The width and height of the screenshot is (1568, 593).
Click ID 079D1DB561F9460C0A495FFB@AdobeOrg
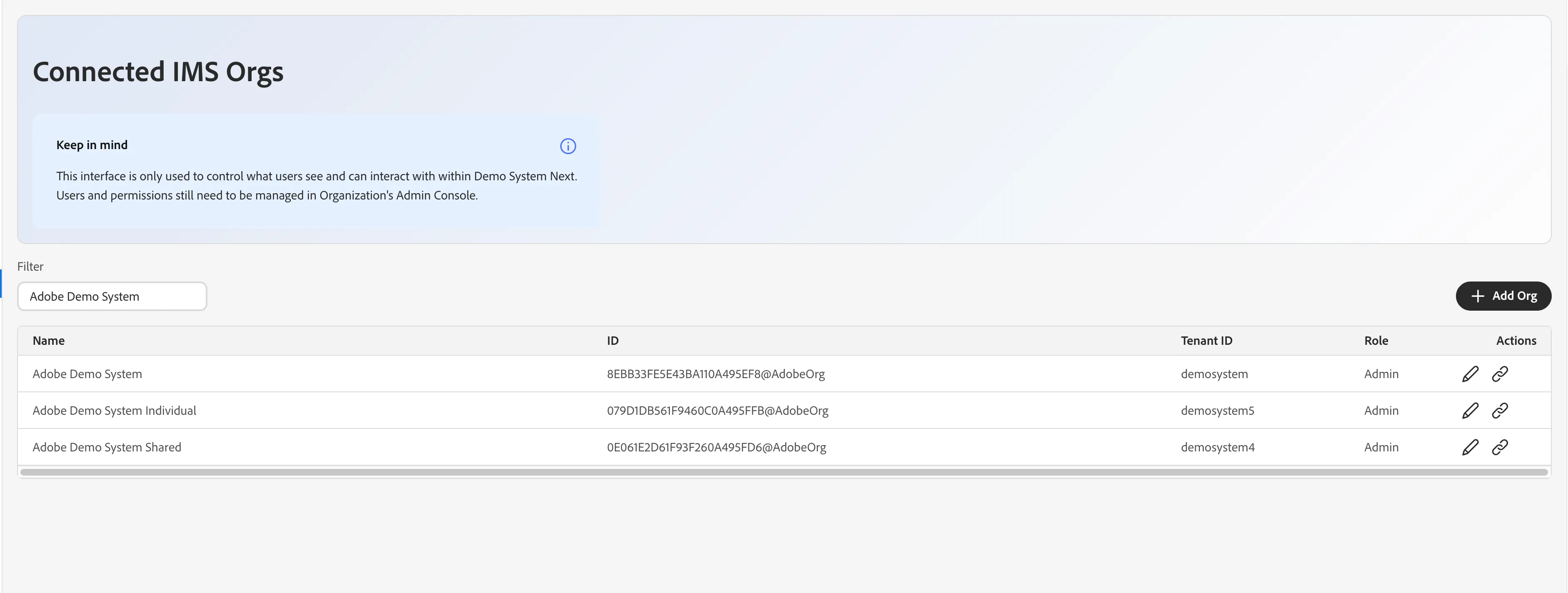717,411
